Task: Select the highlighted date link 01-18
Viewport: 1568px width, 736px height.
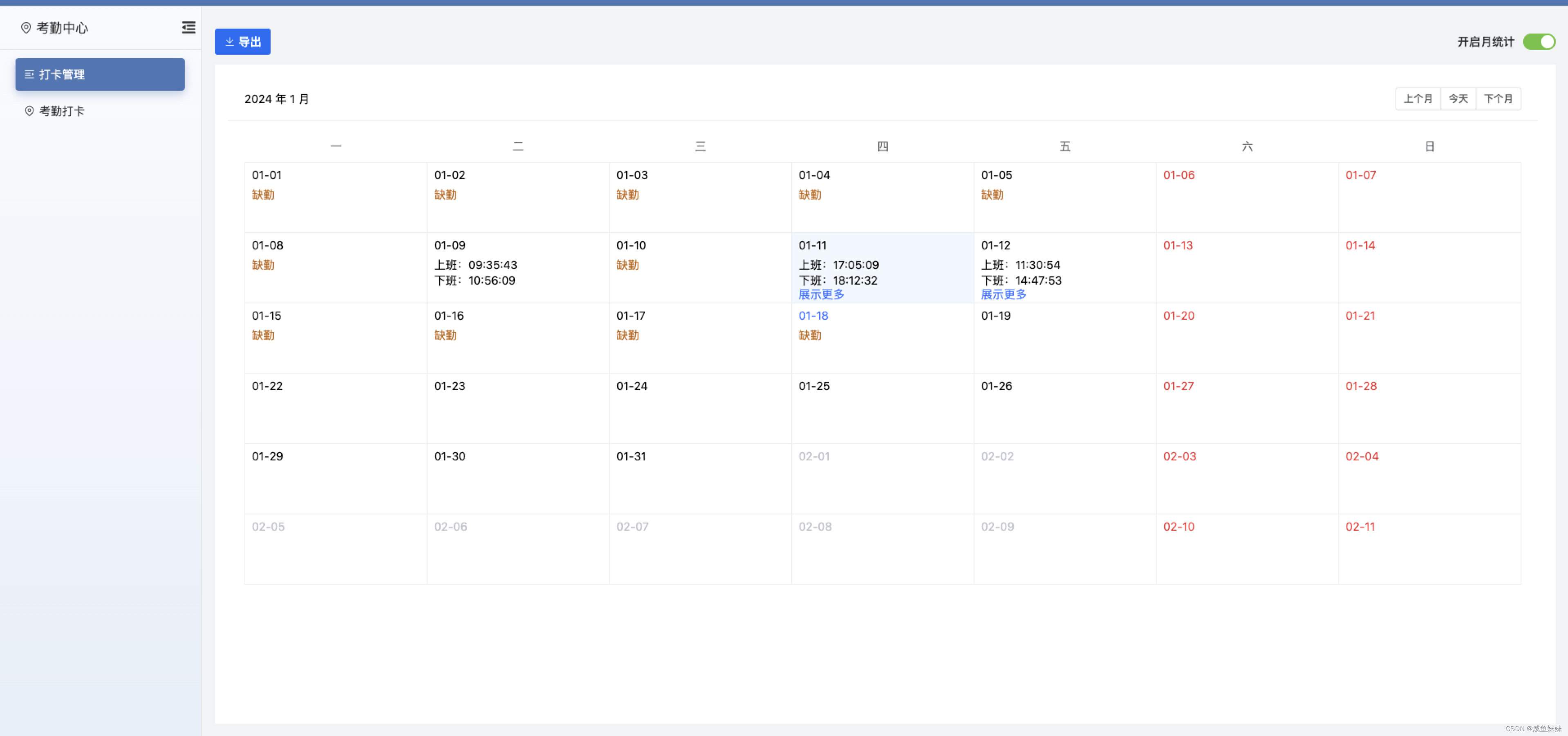Action: click(x=813, y=315)
